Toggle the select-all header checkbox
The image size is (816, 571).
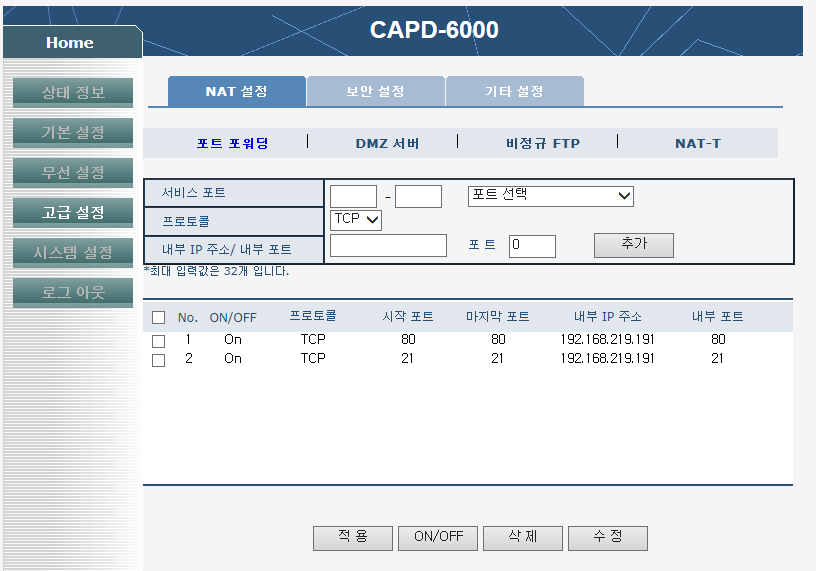pyautogui.click(x=159, y=318)
